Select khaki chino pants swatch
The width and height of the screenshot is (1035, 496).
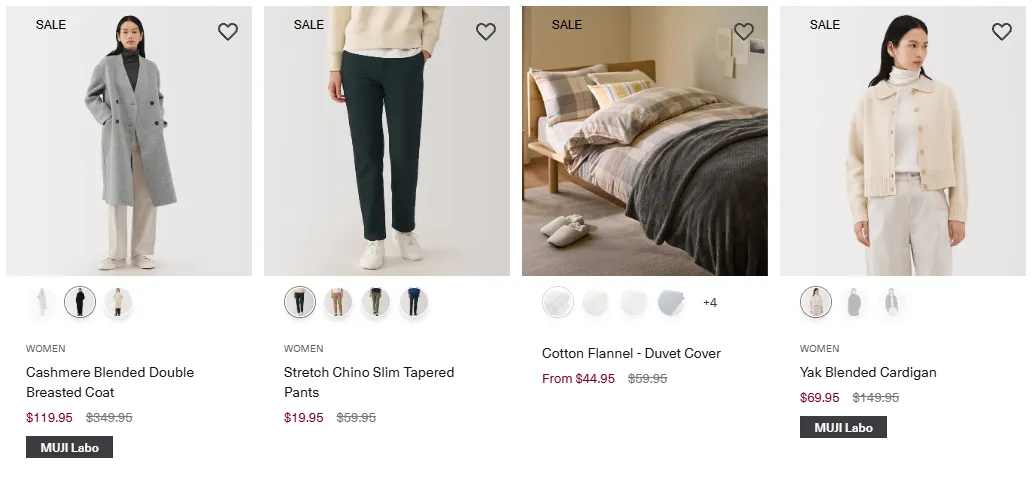[338, 302]
